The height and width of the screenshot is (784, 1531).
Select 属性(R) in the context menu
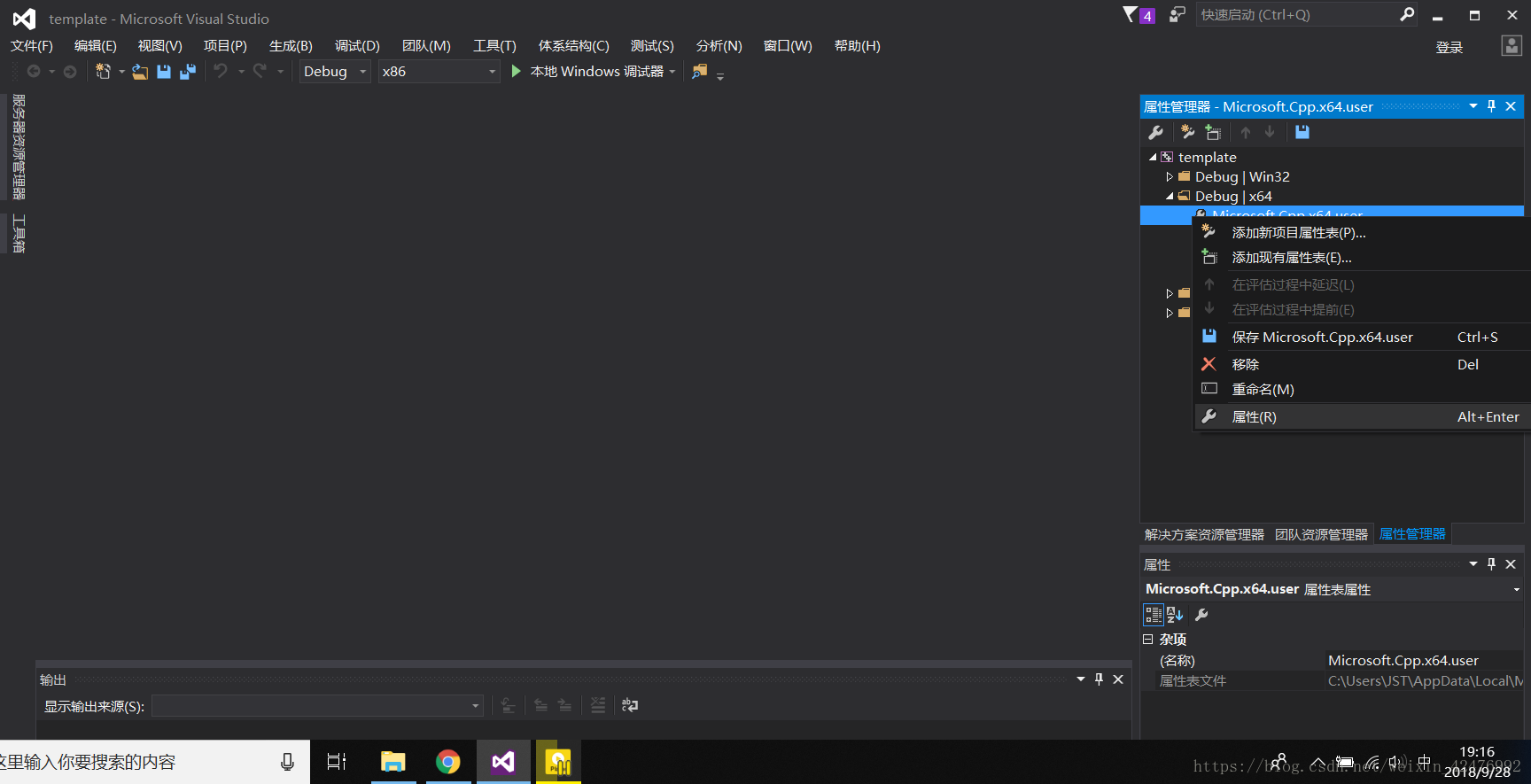click(x=1363, y=416)
